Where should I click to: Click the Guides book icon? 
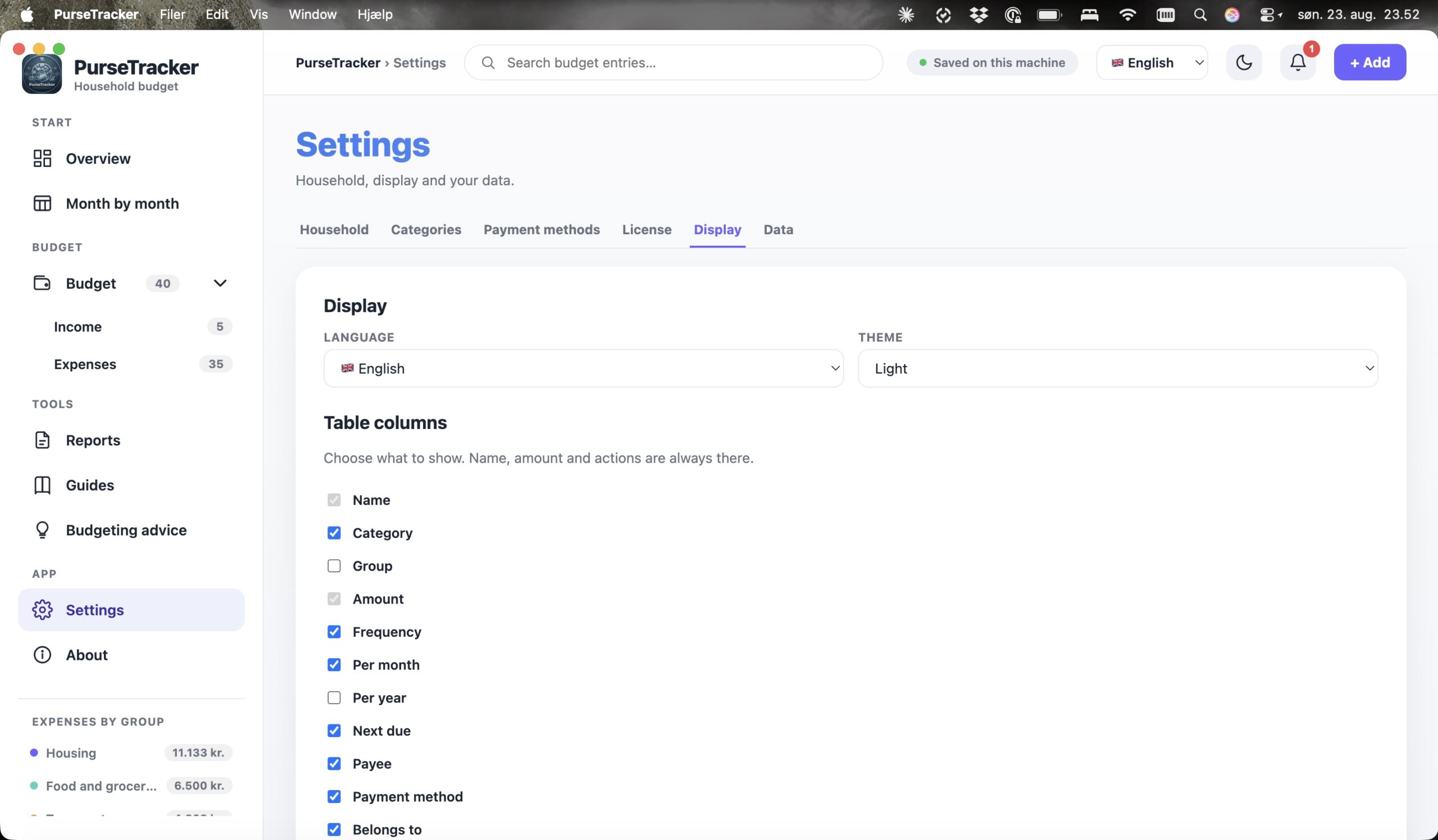(x=42, y=485)
